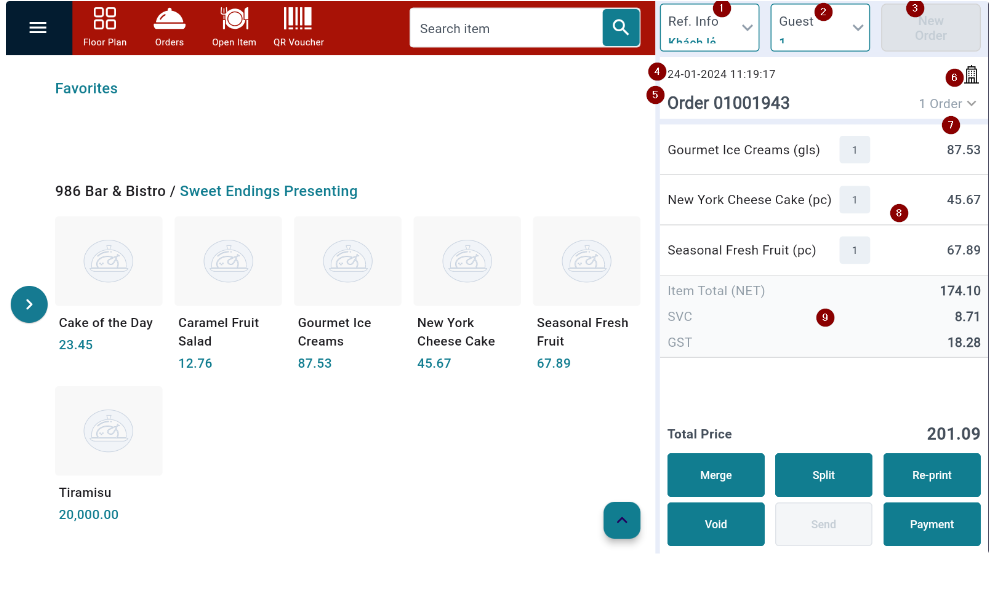This screenshot has width=996, height=603.
Task: Select the Favorites category
Action: 86,89
